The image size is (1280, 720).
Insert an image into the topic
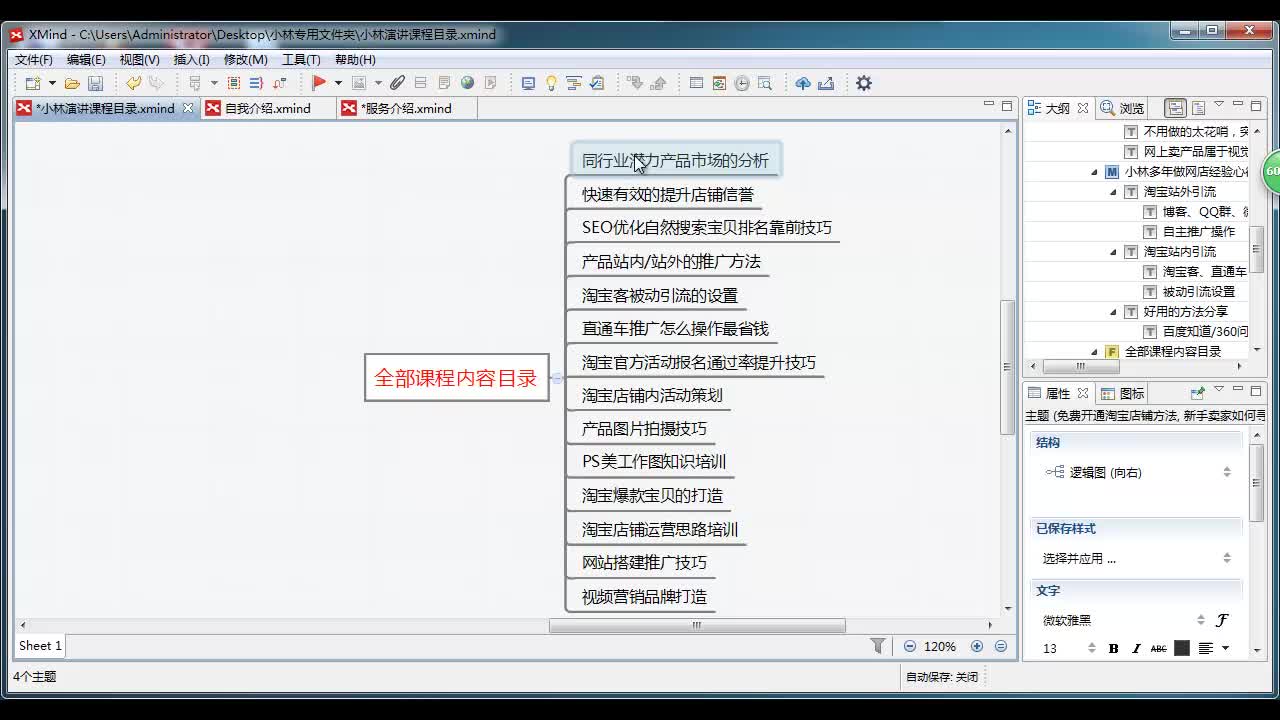pyautogui.click(x=358, y=83)
